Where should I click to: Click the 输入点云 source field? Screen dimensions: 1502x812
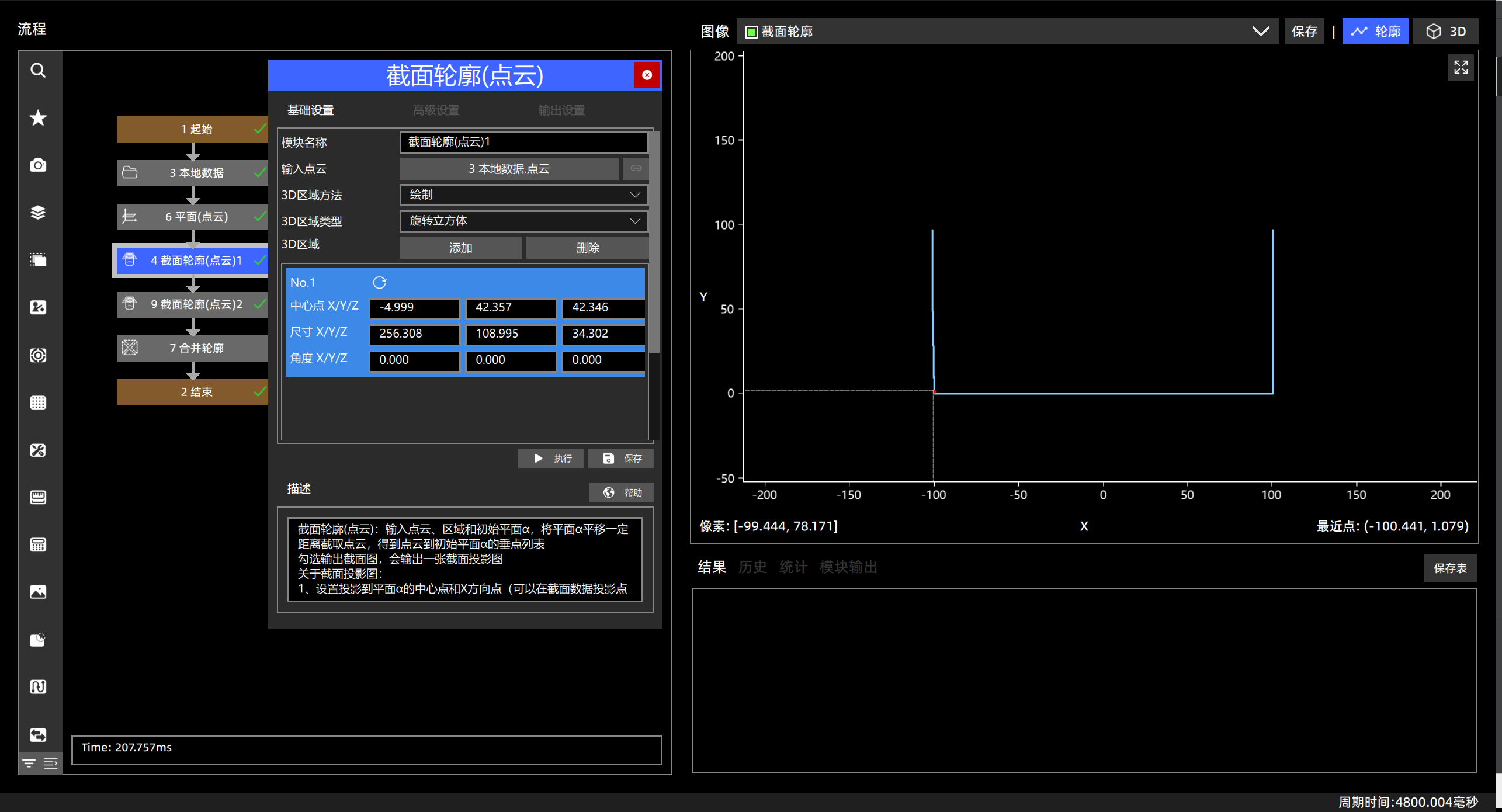(509, 169)
